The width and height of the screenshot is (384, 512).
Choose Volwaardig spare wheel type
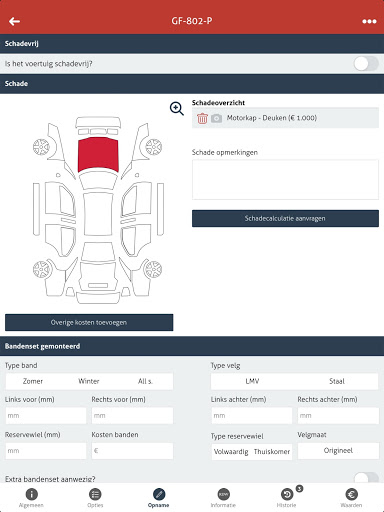coord(231,452)
